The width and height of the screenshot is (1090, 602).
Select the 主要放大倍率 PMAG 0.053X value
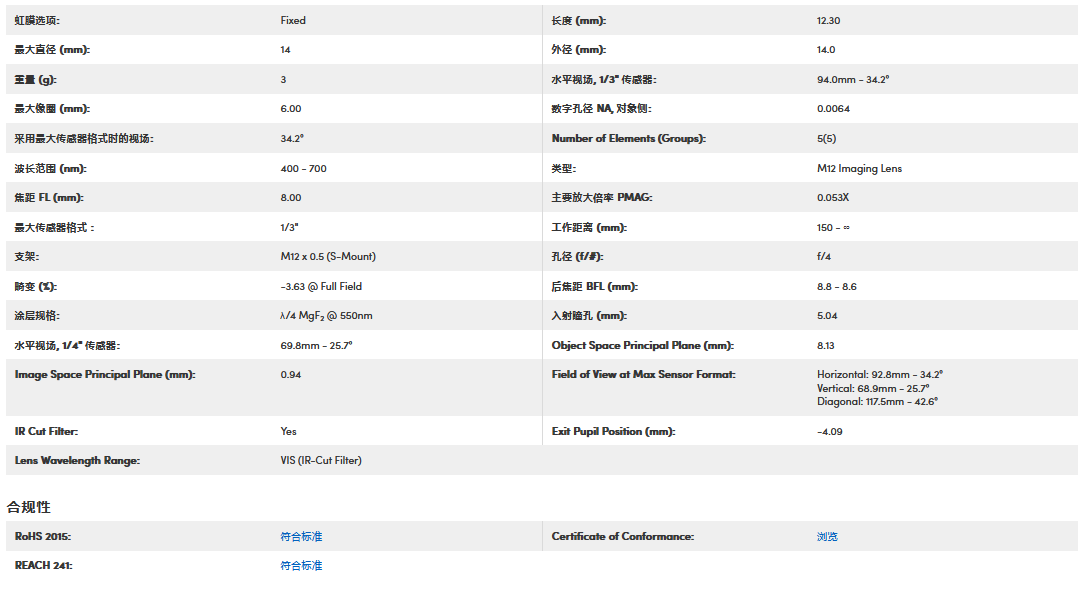[832, 198]
